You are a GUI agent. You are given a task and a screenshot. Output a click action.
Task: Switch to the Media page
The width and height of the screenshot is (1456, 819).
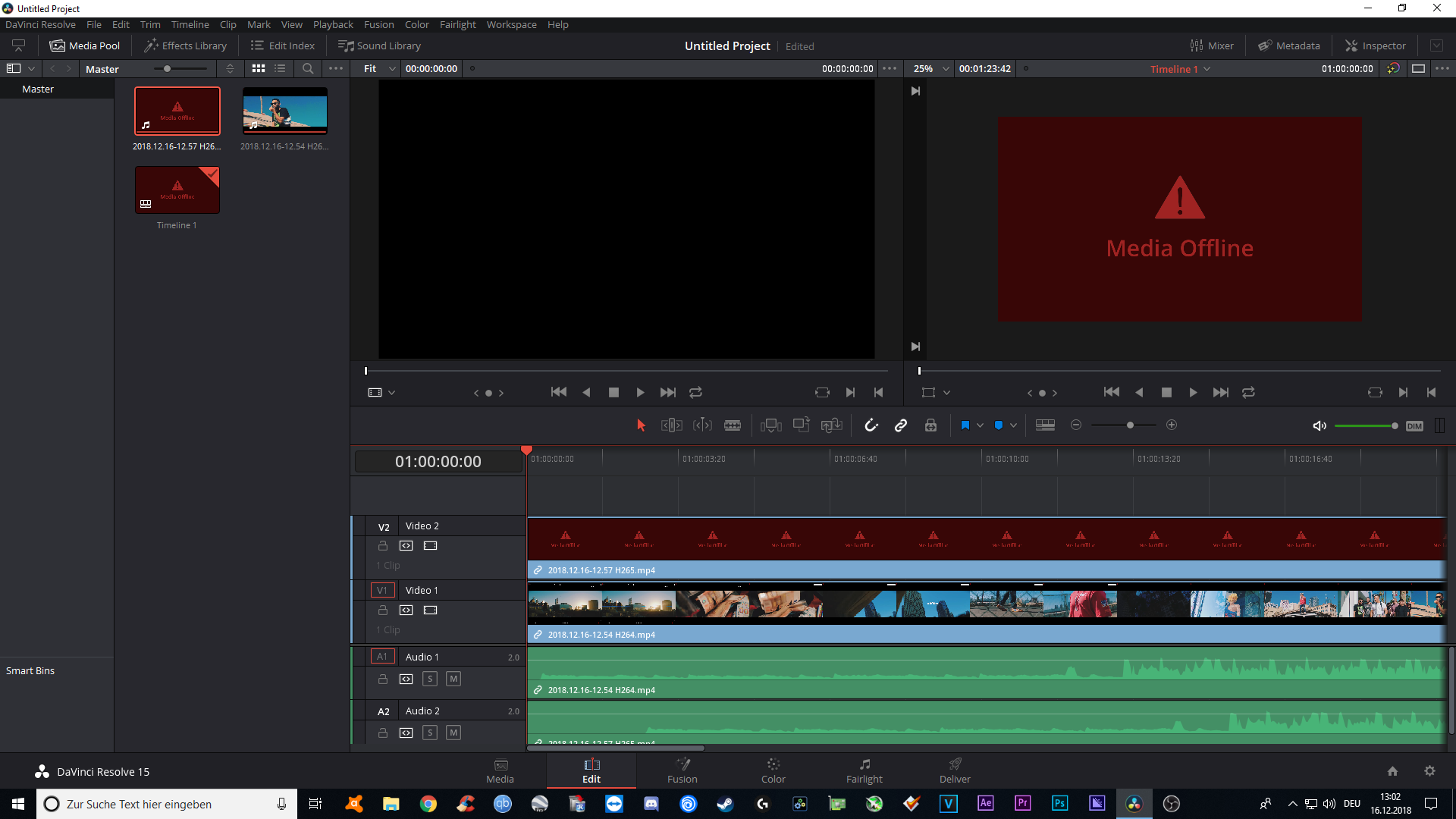coord(500,770)
